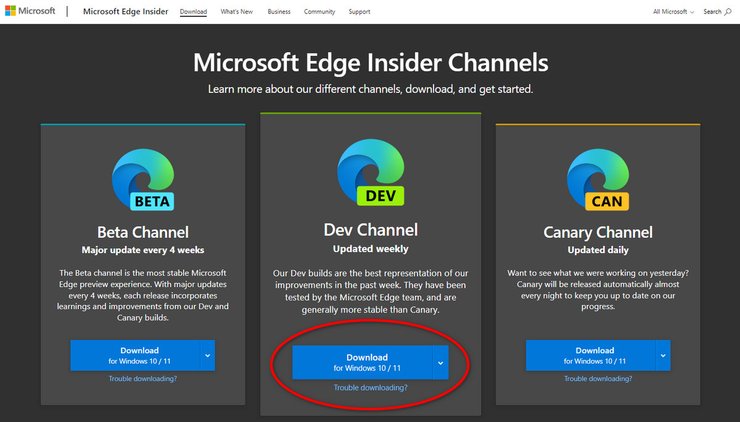
Task: Click the Beta Channel heading
Action: (x=143, y=232)
